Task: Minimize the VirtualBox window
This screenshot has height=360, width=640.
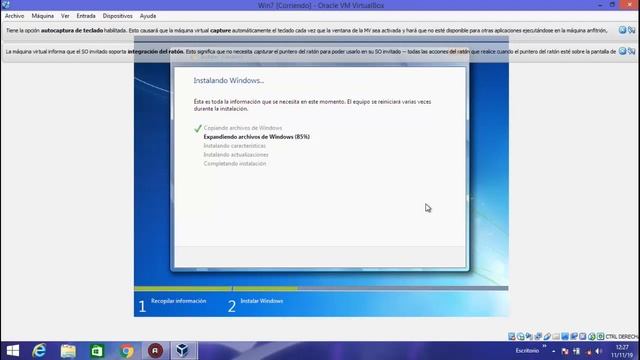Action: tap(600, 5)
